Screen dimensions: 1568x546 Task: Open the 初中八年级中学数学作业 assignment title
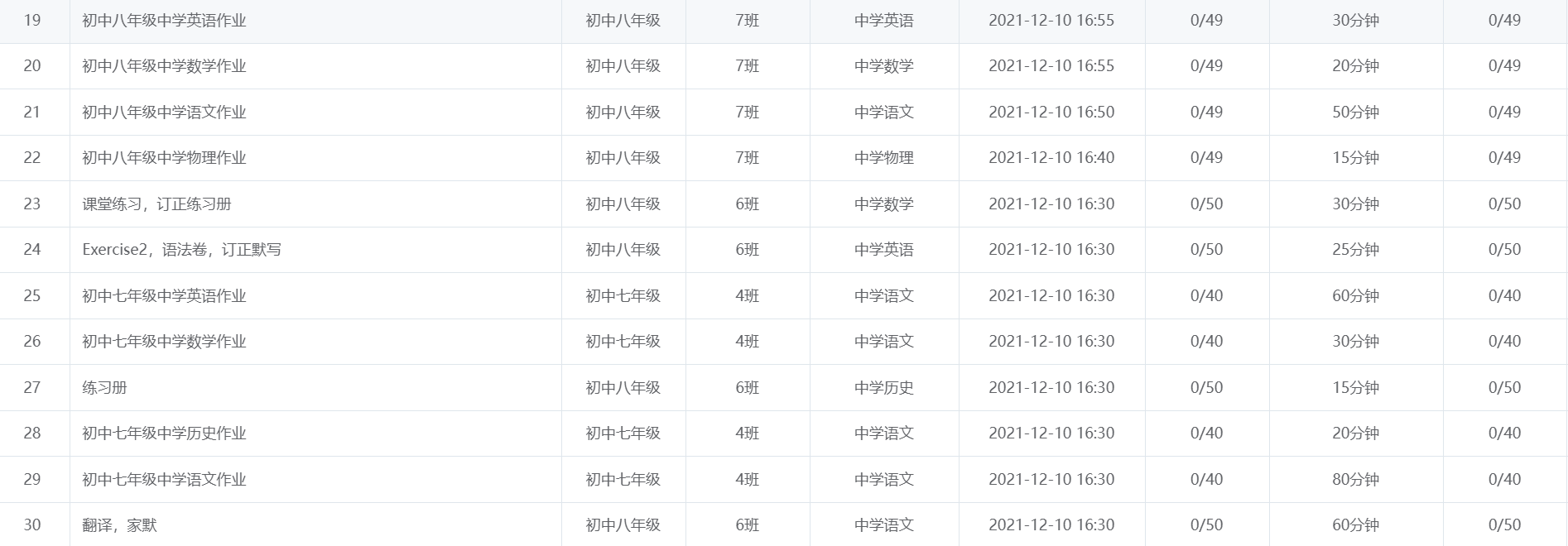click(x=164, y=66)
